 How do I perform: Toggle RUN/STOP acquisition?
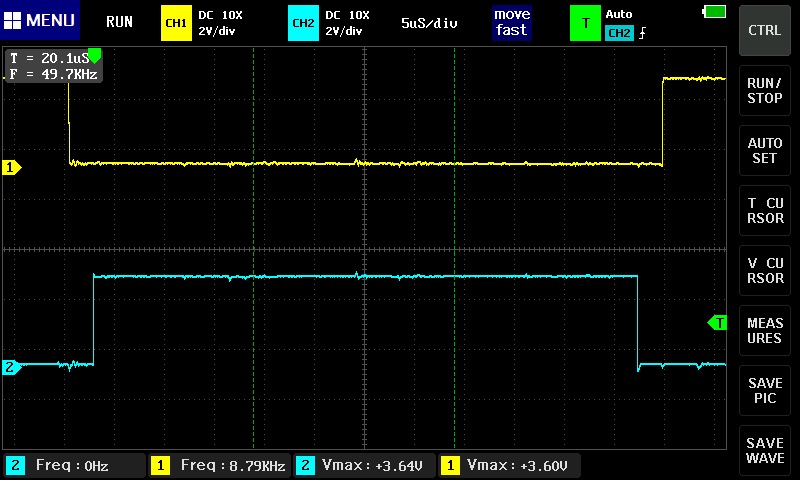765,90
